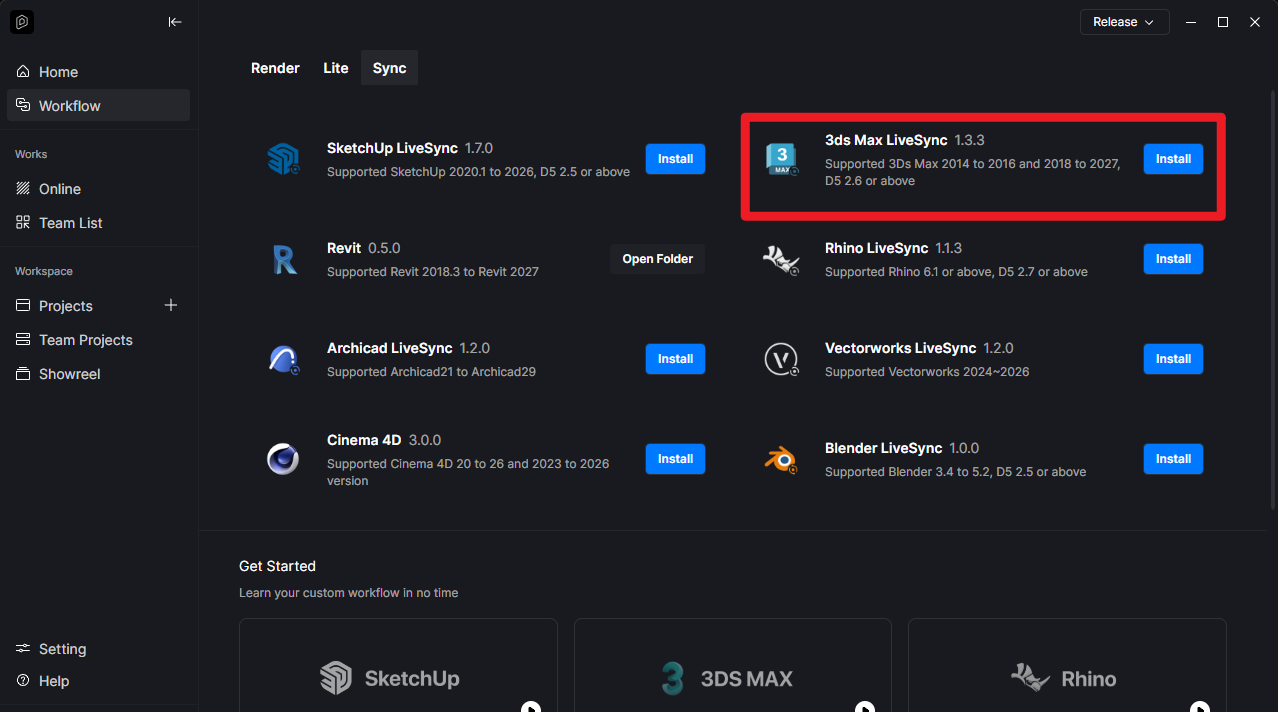
Task: Open the SketchUp tutorial card
Action: coord(398,665)
